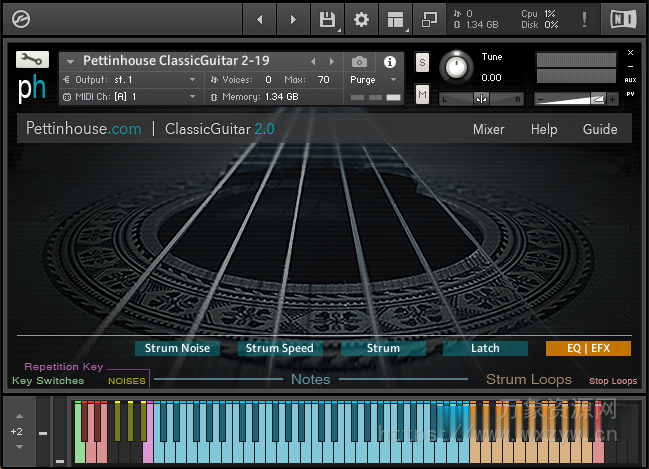Open the Purge dropdown menu
Viewport: 649px width, 469px height.
[x=373, y=79]
